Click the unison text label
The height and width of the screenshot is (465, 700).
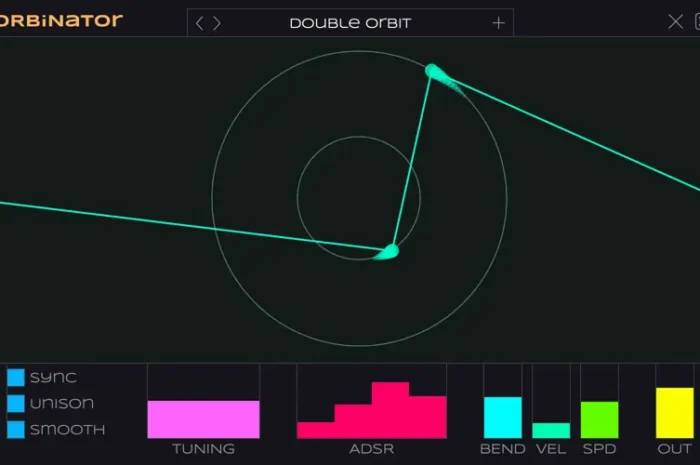click(x=62, y=403)
